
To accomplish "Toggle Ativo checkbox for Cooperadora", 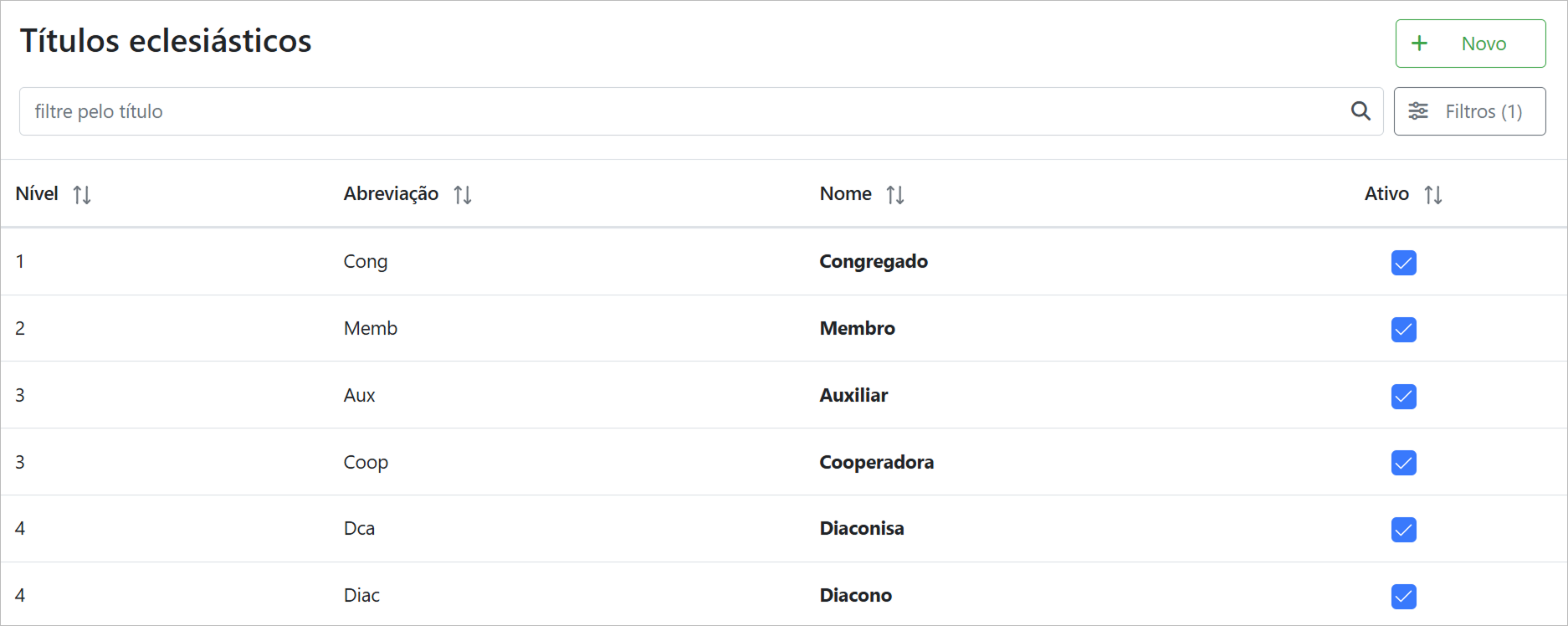I will pos(1404,463).
